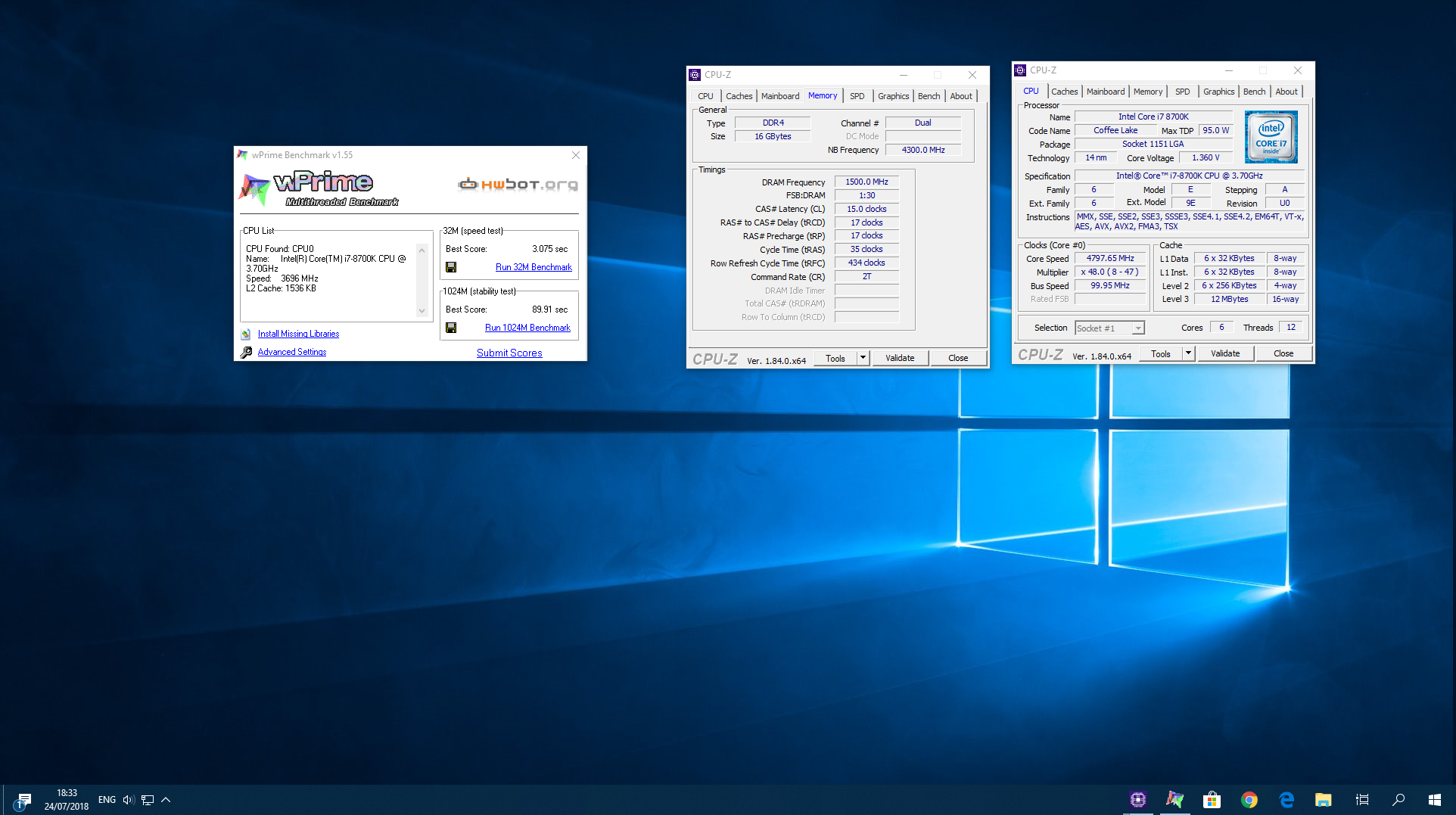Image resolution: width=1456 pixels, height=815 pixels.
Task: Click Install Missing Libraries link
Action: pyautogui.click(x=298, y=334)
